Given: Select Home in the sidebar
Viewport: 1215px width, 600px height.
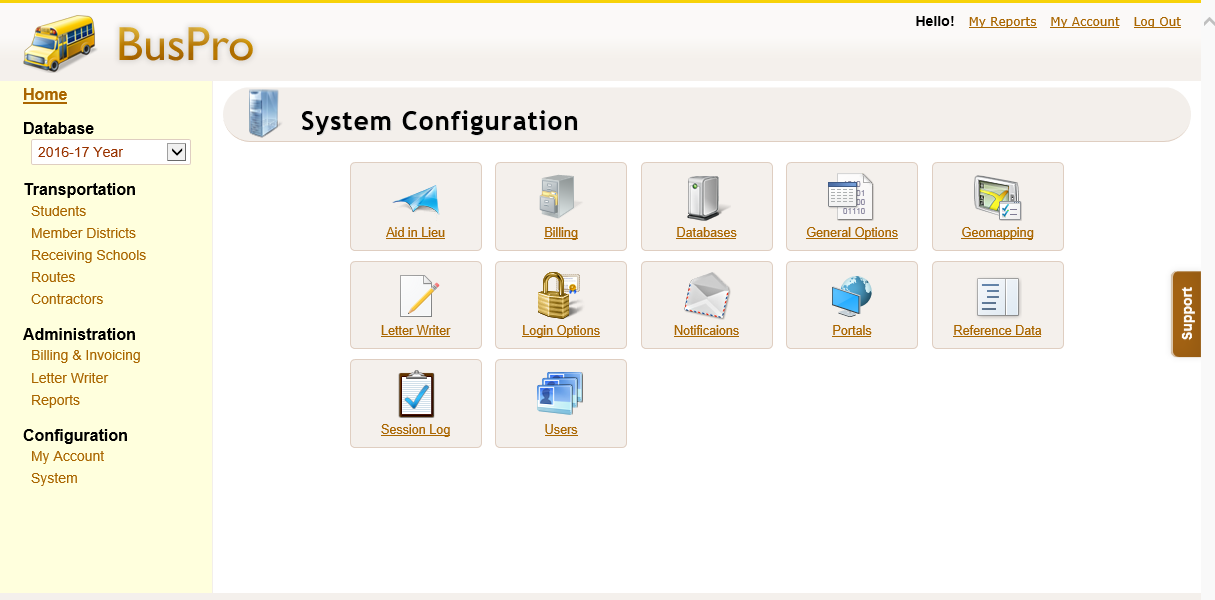Looking at the screenshot, I should 45,94.
